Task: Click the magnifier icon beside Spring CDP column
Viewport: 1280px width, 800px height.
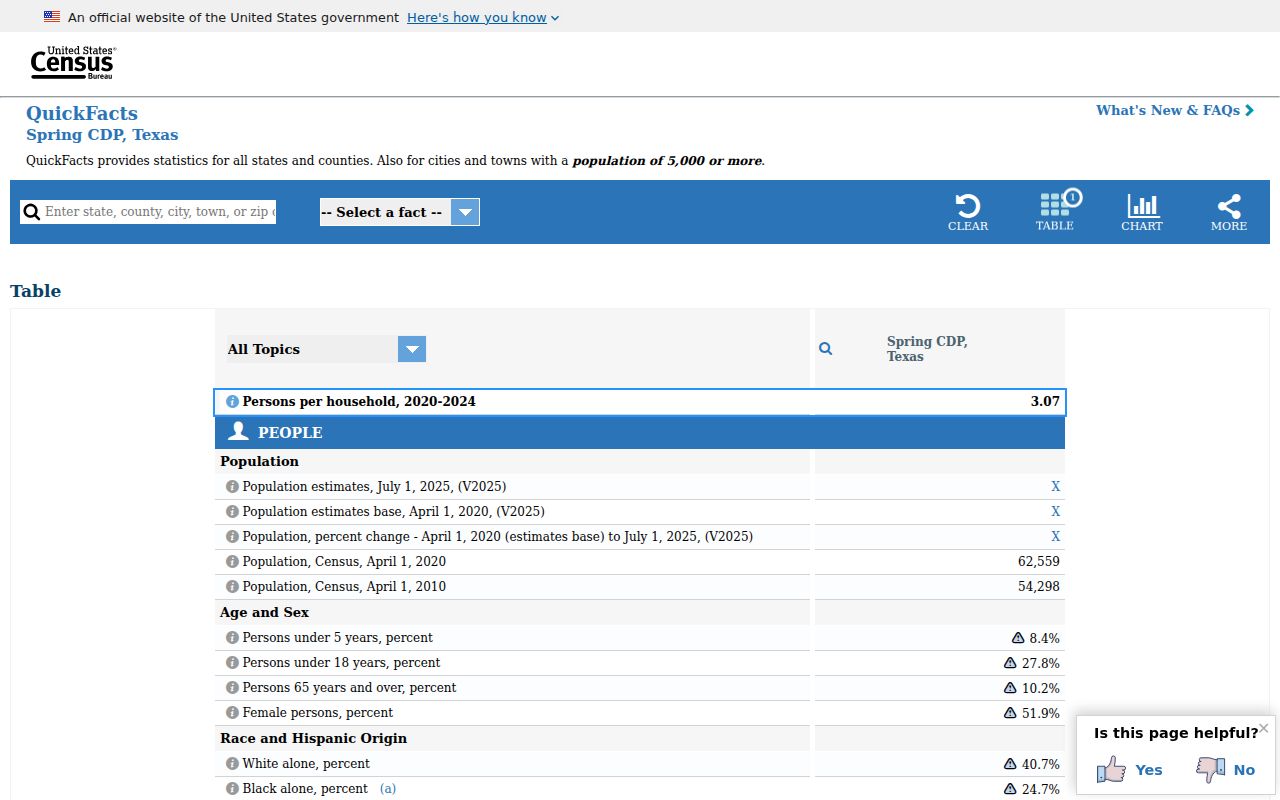Action: click(x=826, y=349)
